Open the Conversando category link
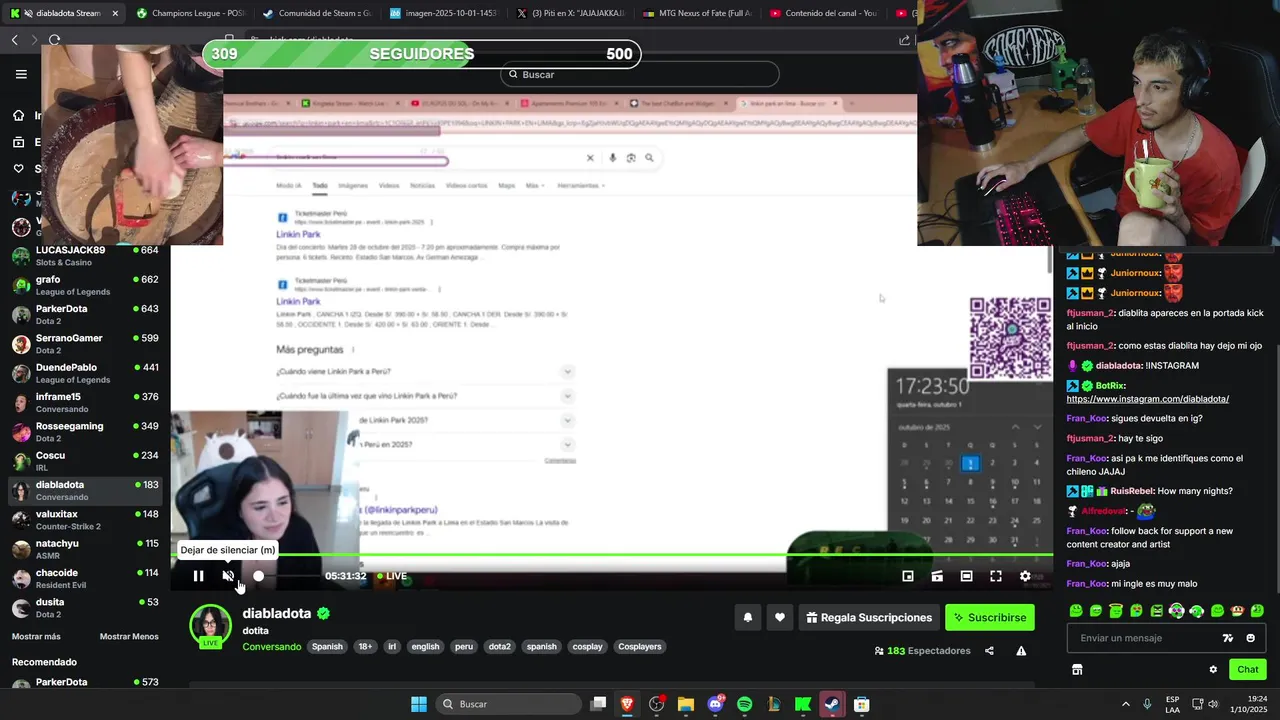The width and height of the screenshot is (1280, 720). click(271, 647)
